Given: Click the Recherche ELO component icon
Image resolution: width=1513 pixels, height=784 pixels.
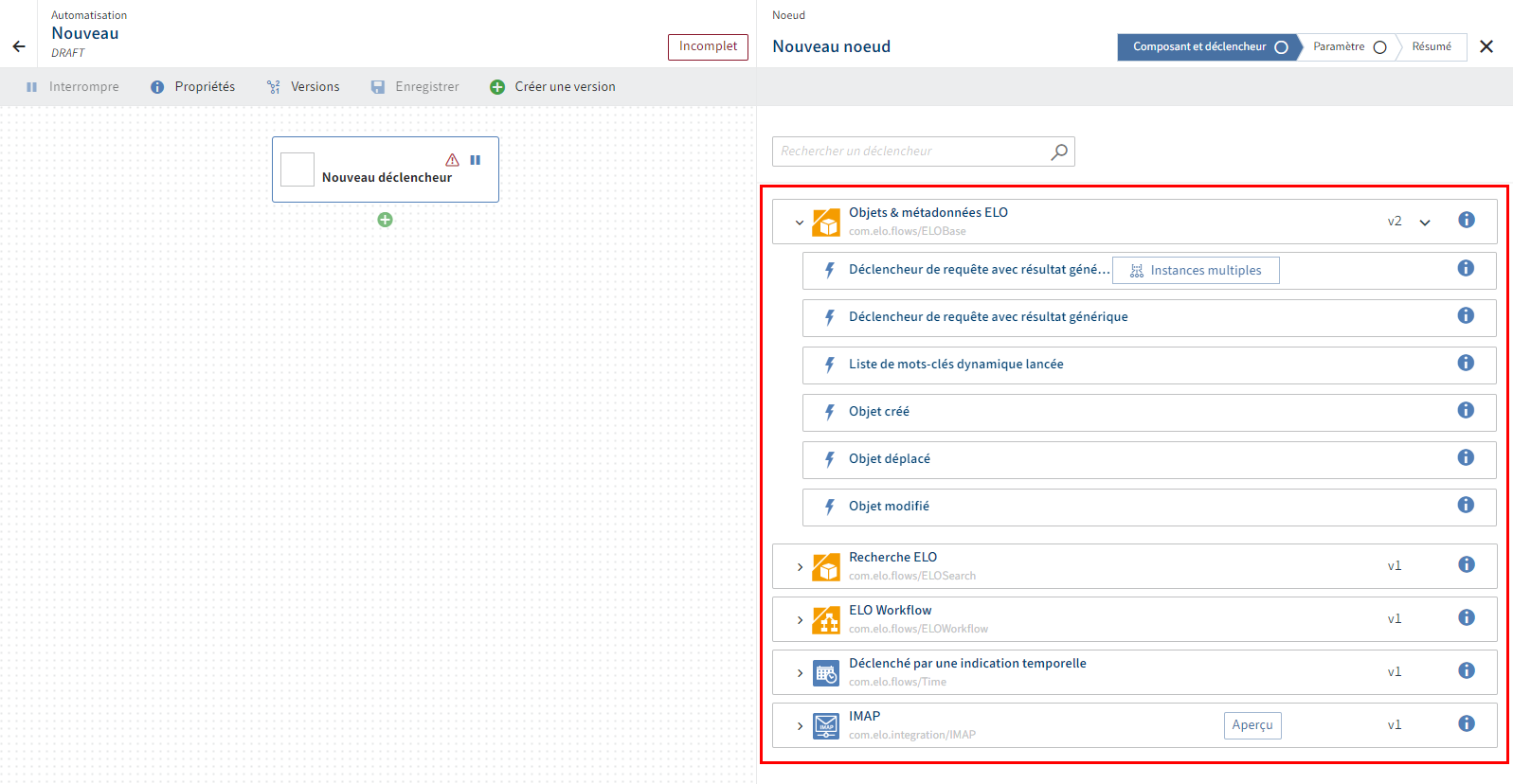Looking at the screenshot, I should click(x=826, y=567).
